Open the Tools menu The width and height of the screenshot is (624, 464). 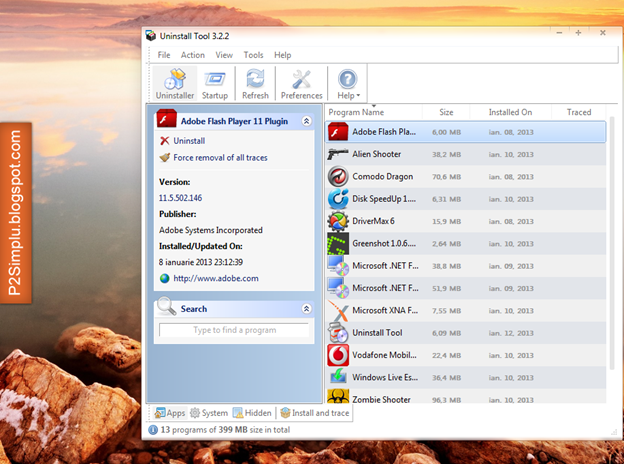254,55
